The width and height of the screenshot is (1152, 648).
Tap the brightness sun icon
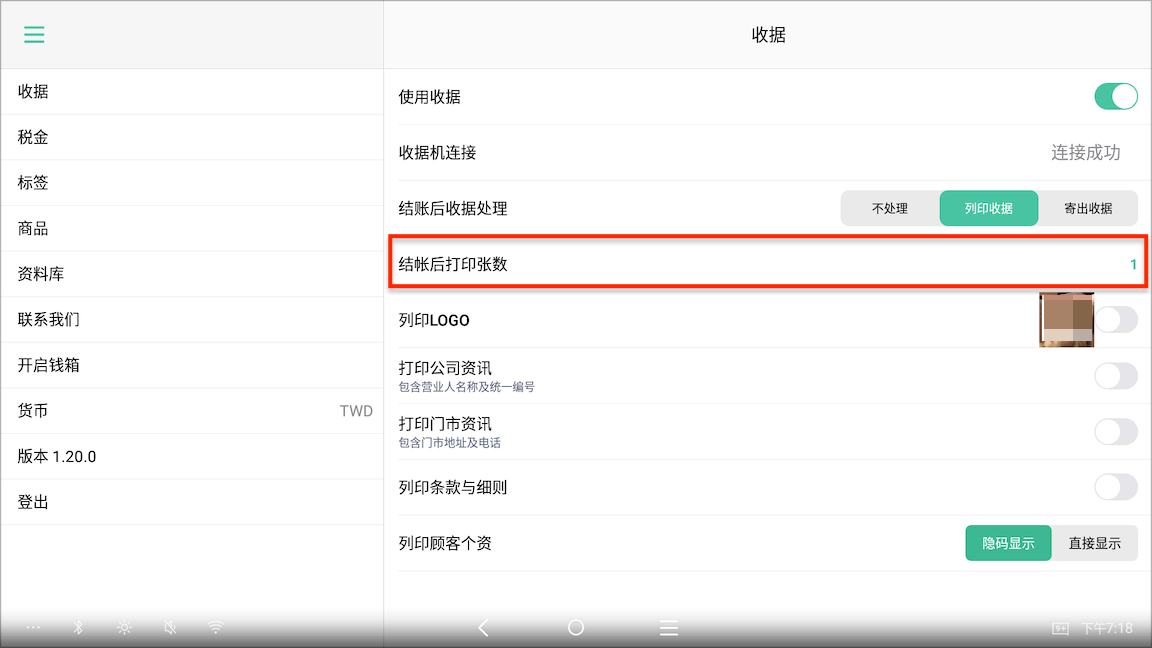click(x=124, y=627)
